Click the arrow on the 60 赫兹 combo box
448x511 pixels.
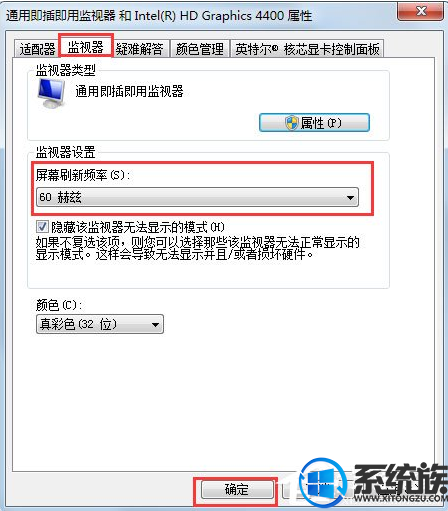(350, 198)
